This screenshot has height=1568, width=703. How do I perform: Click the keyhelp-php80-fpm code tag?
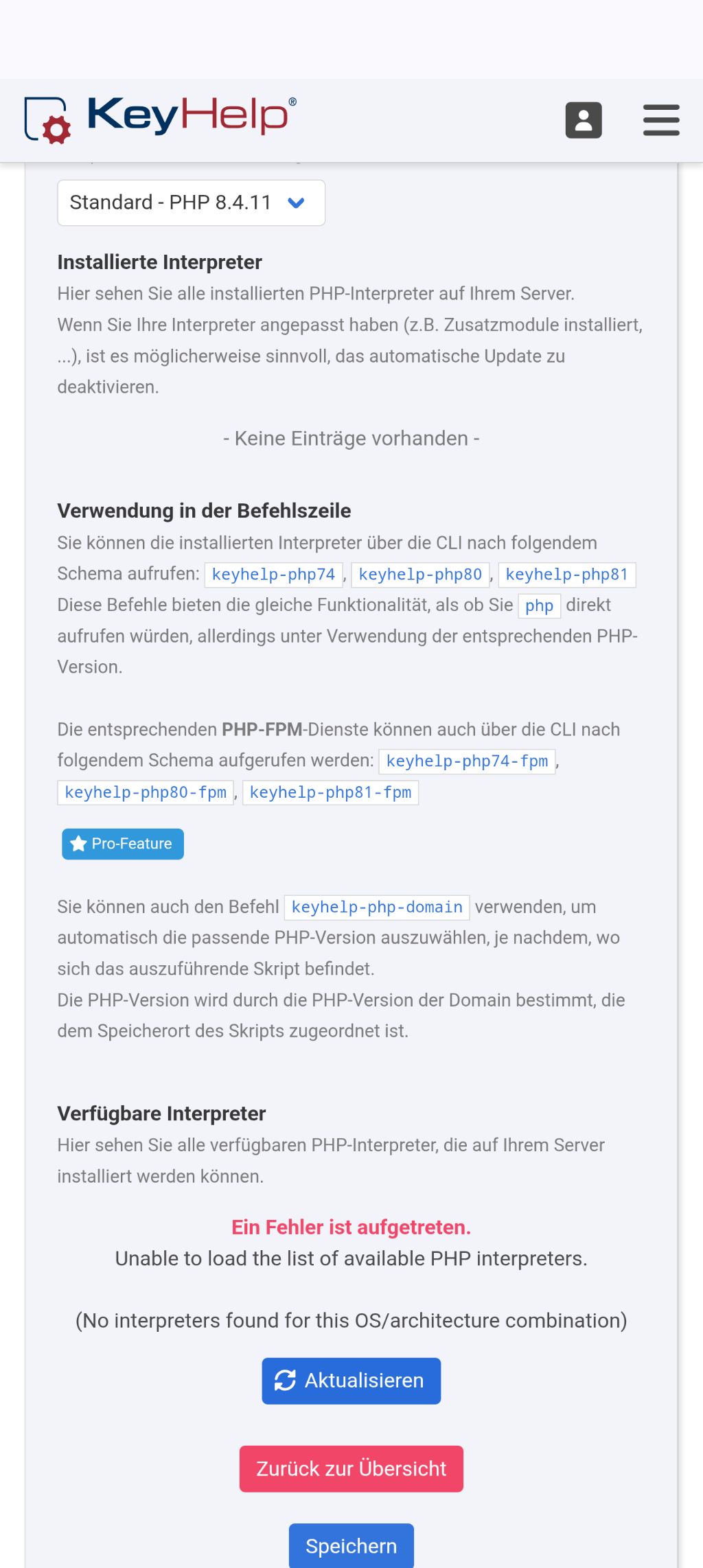tap(146, 793)
